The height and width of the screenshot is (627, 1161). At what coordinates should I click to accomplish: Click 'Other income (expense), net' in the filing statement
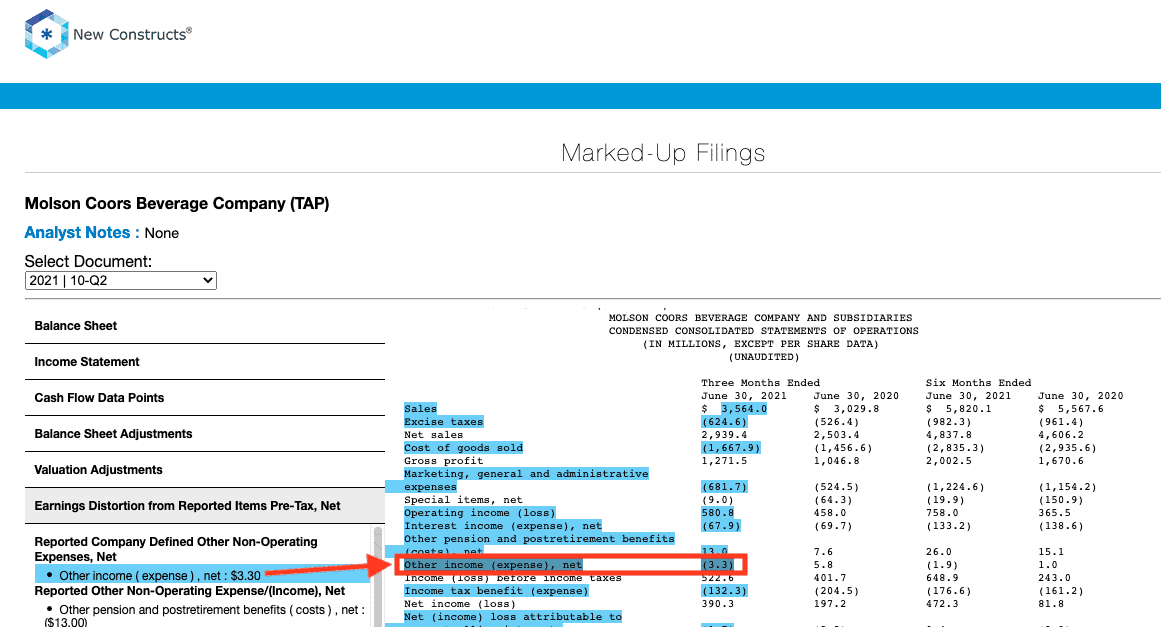pos(493,565)
